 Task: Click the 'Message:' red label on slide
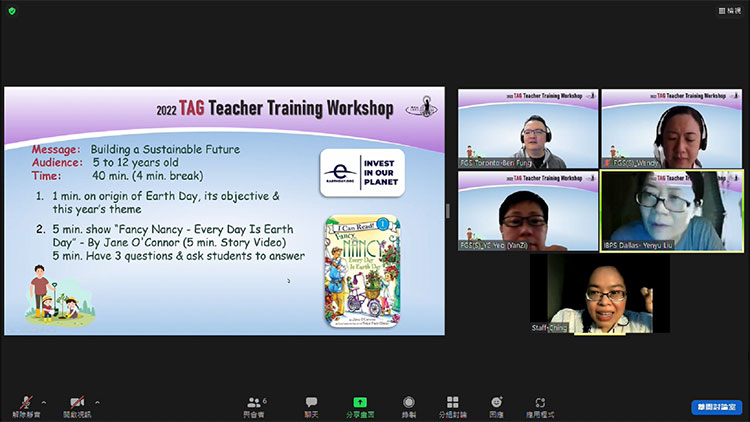point(56,149)
